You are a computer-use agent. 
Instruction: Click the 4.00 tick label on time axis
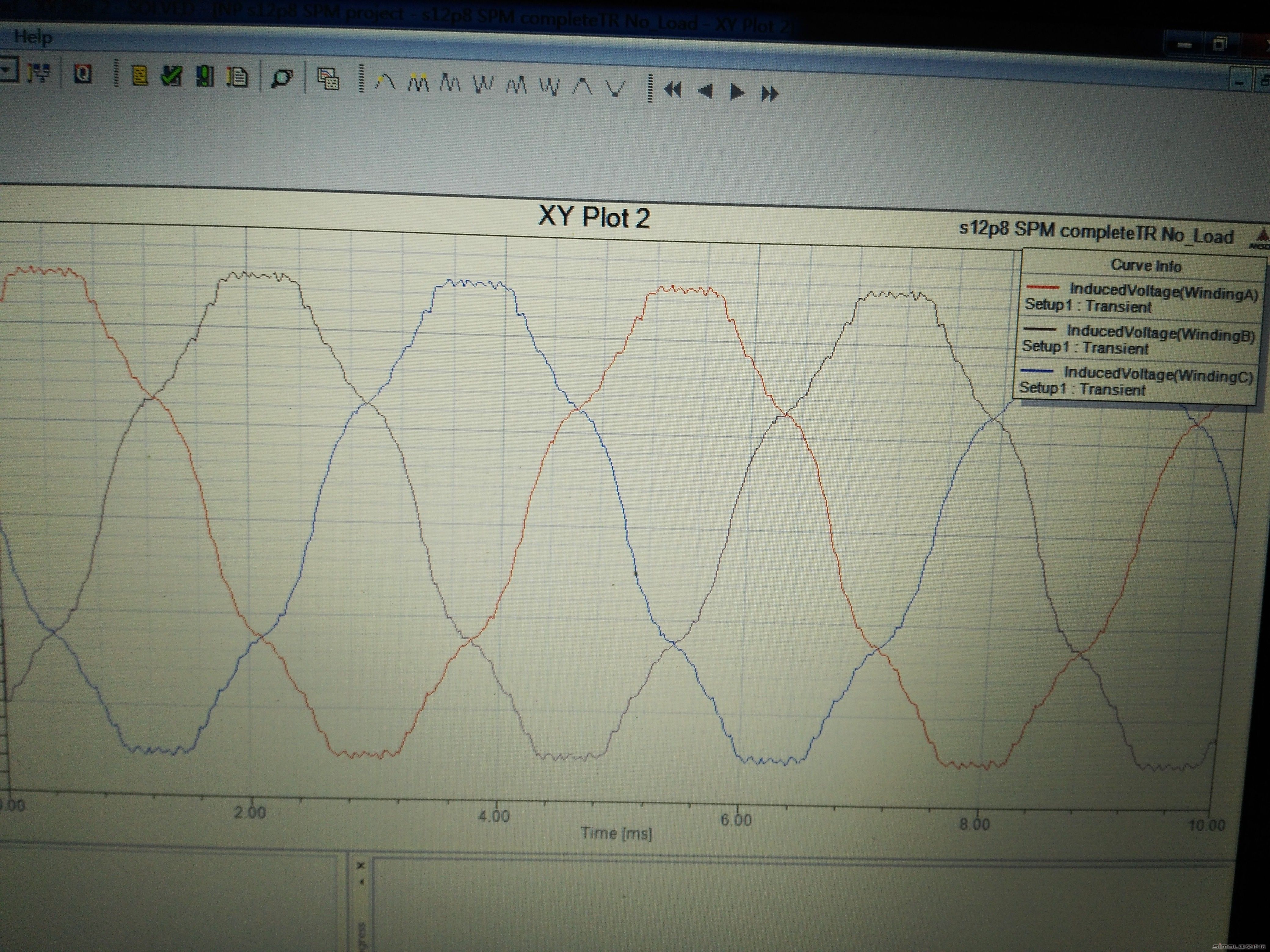(494, 816)
